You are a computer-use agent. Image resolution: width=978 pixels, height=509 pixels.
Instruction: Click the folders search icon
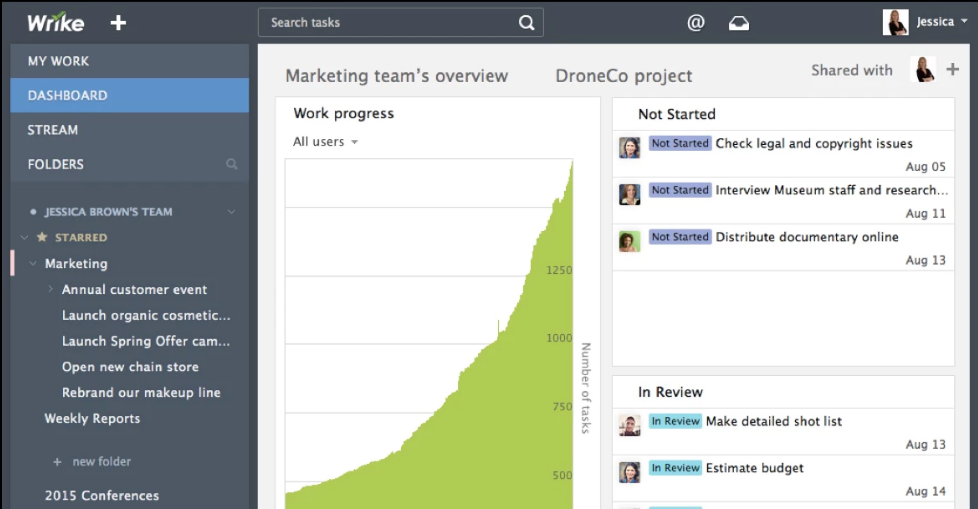pyautogui.click(x=231, y=164)
